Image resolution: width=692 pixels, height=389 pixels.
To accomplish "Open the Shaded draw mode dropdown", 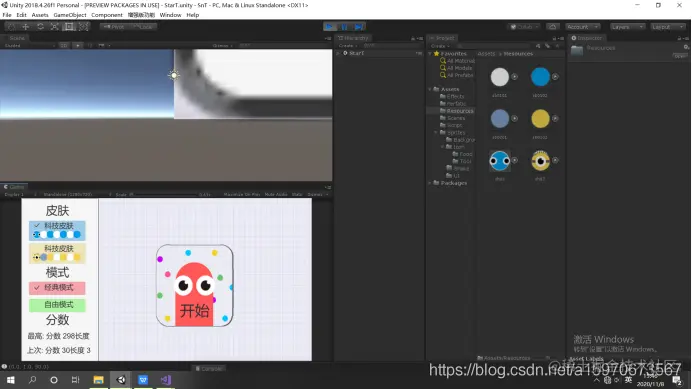I will coord(30,45).
